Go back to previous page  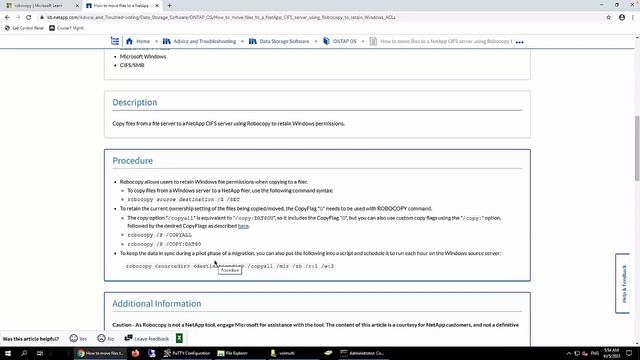(7, 18)
